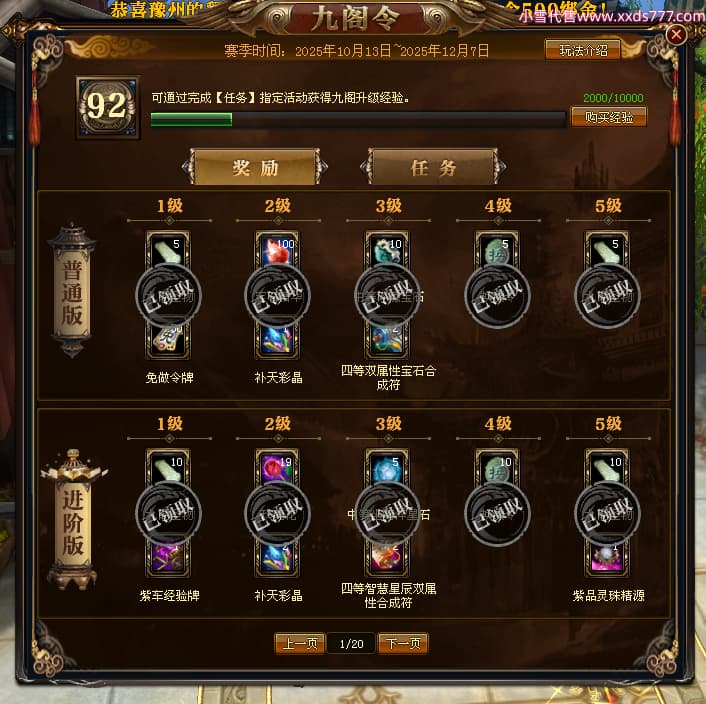The width and height of the screenshot is (706, 704).
Task: Select the 补天彩晶 crystal icon in normal row
Action: pyautogui.click(x=277, y=340)
